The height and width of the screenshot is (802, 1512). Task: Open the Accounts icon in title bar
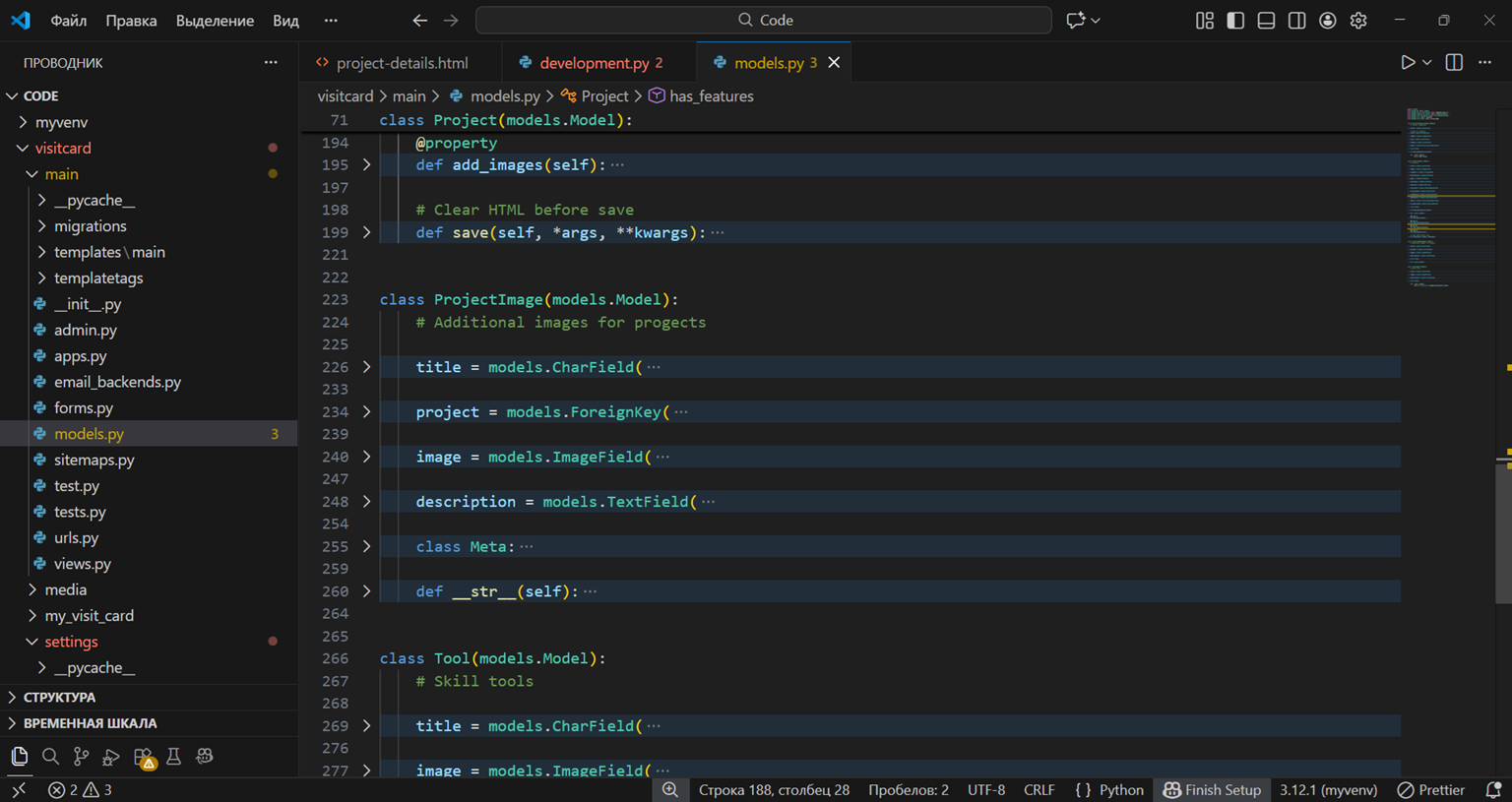[x=1328, y=20]
